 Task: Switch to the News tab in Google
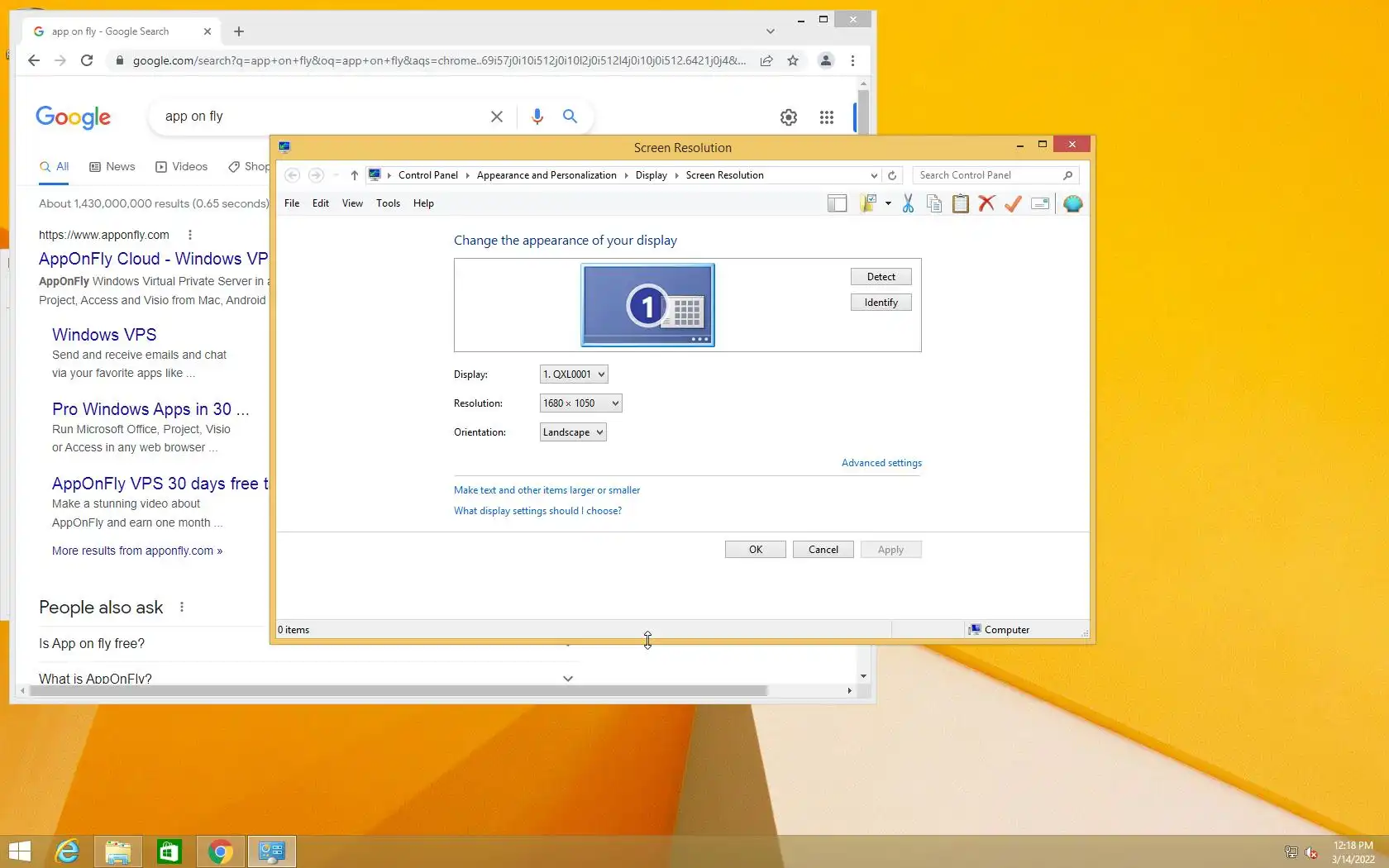coord(112,166)
